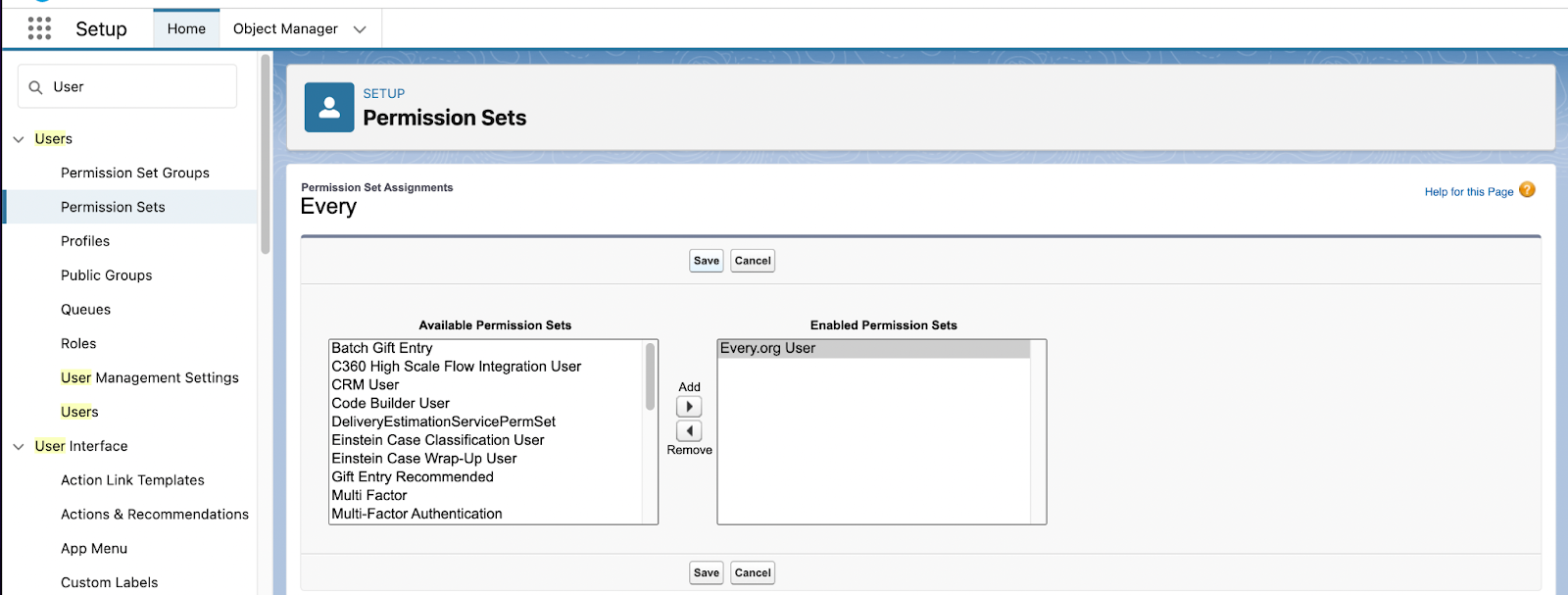Open Public Groups in sidebar
The height and width of the screenshot is (595, 1568).
tap(107, 275)
